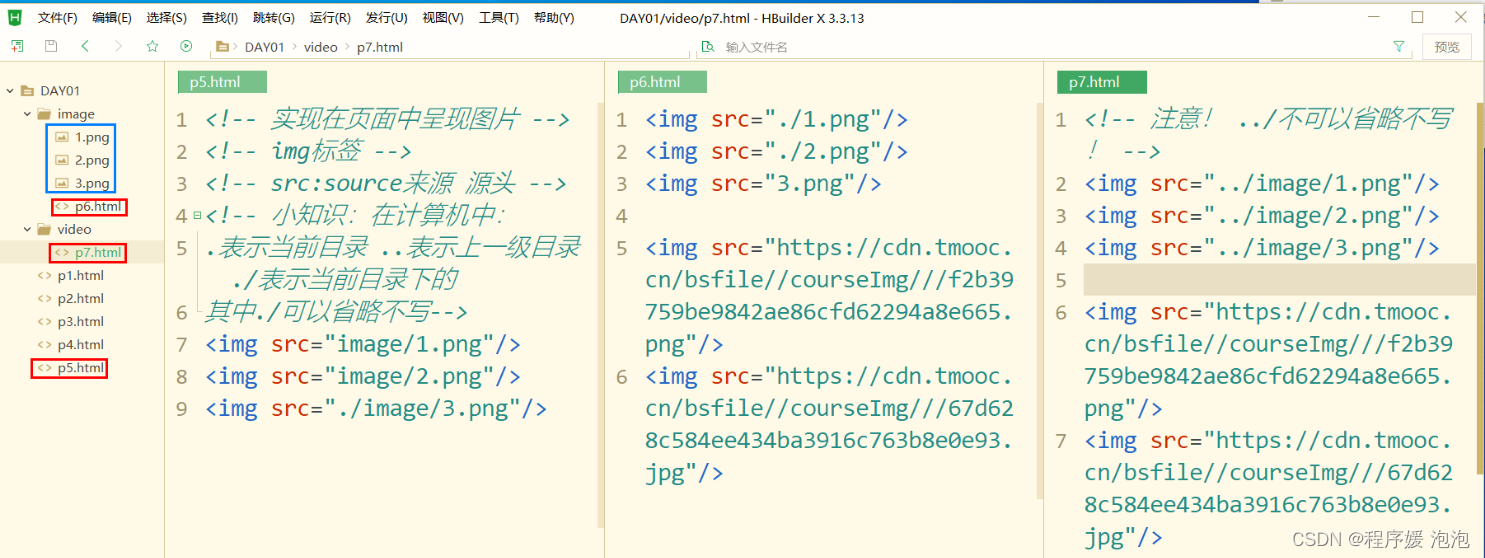Collapse the image folder

[x=27, y=114]
